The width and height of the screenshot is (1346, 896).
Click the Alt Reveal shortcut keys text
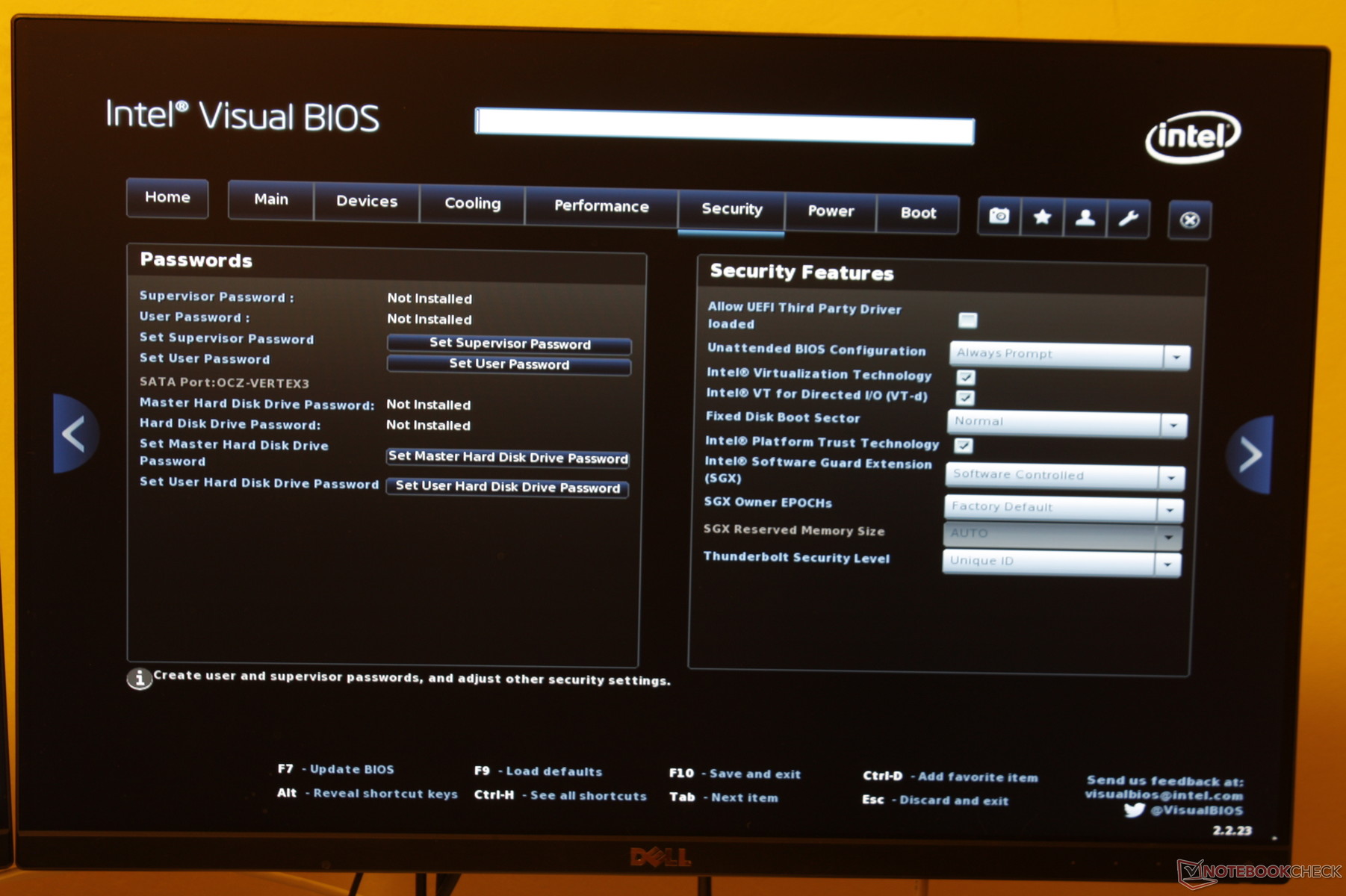[x=367, y=794]
